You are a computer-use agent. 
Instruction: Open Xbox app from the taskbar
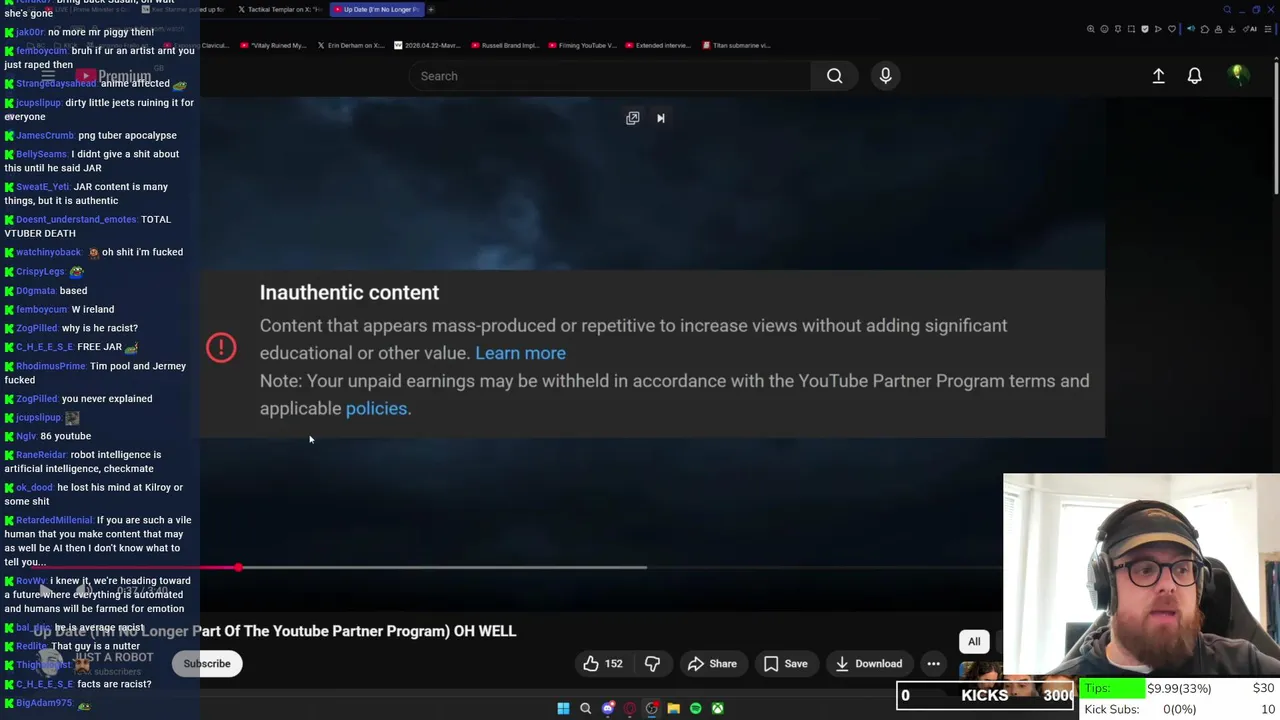click(717, 708)
